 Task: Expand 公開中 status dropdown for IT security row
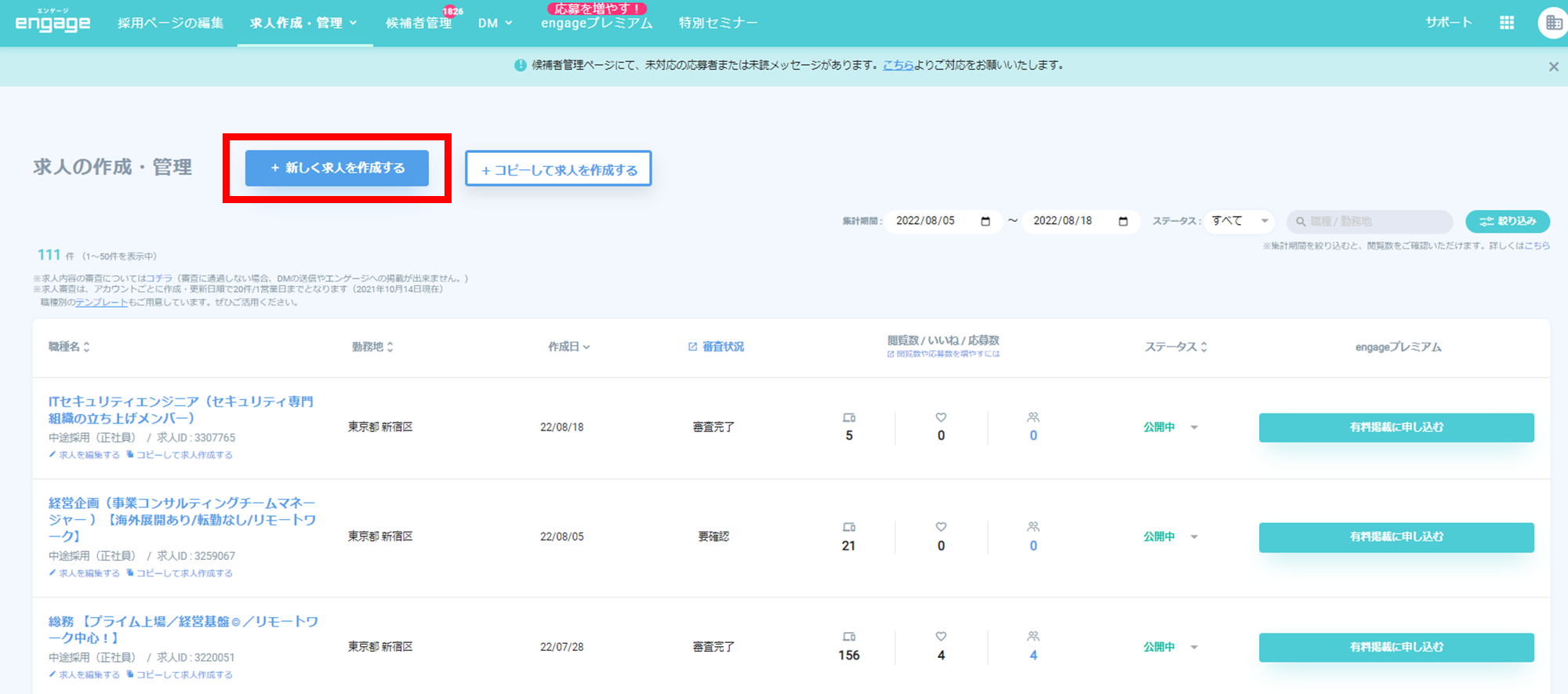click(1194, 427)
